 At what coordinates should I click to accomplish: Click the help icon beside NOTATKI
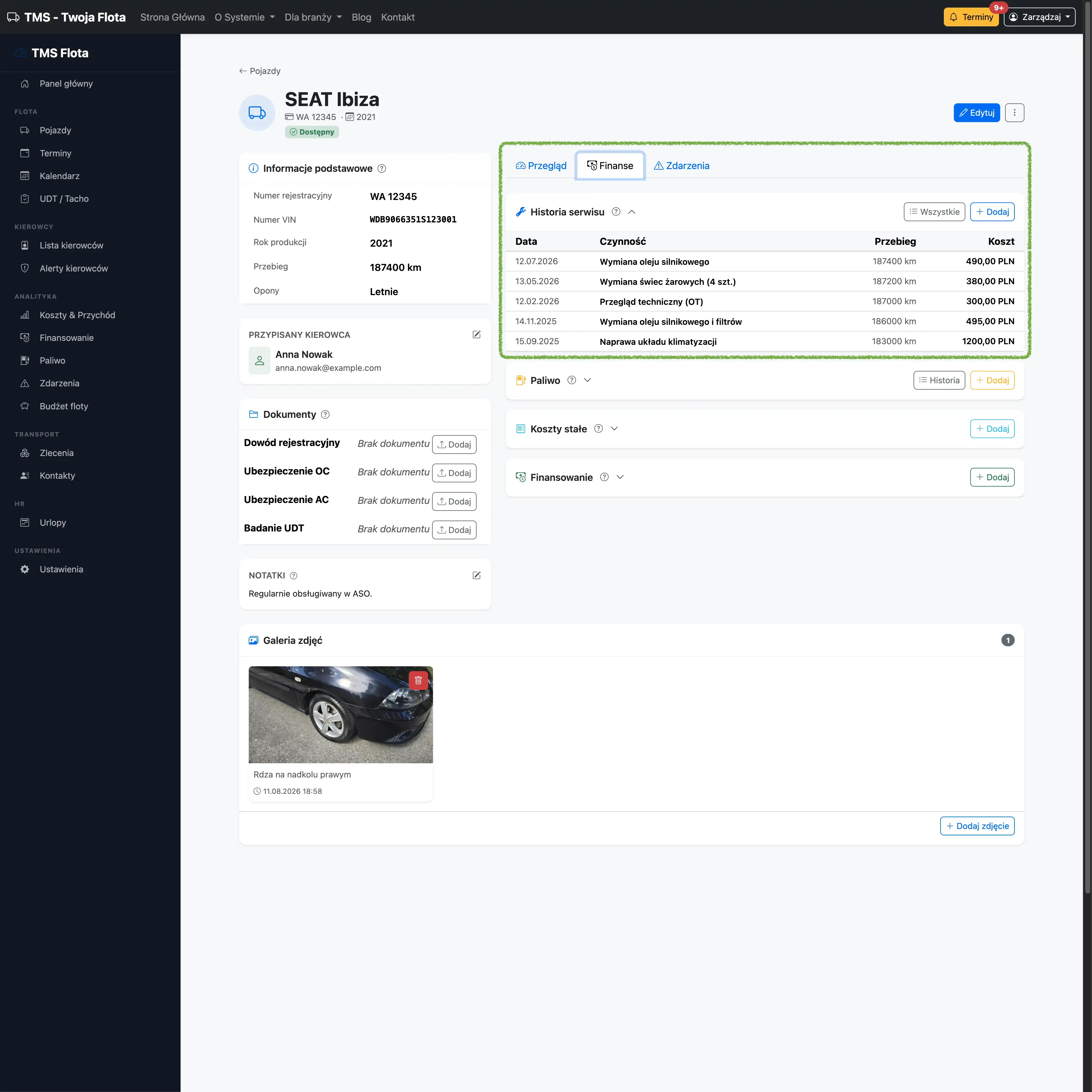[x=293, y=576]
